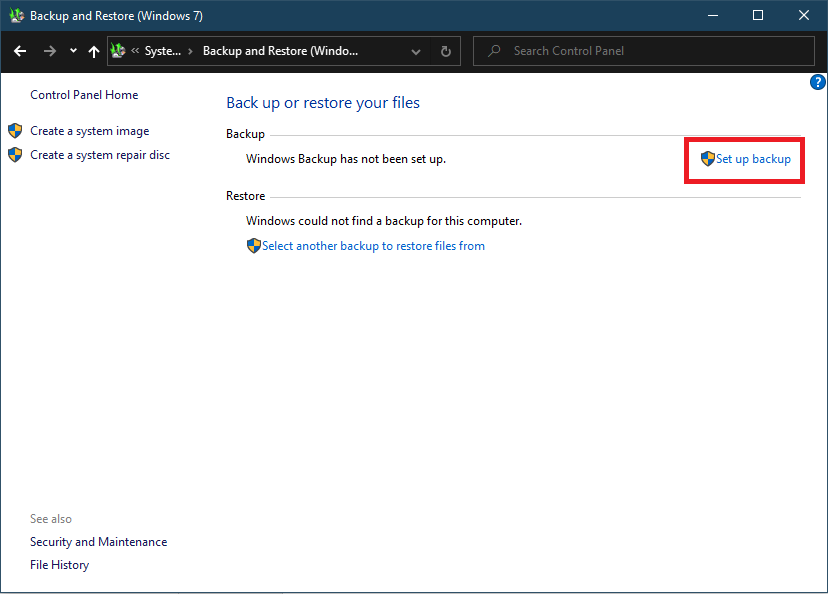
Task: Click the Control Panel icon in address bar
Action: point(118,51)
